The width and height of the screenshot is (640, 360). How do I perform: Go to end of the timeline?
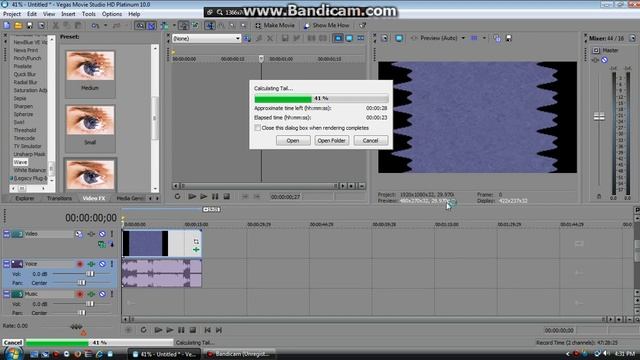pos(219,330)
